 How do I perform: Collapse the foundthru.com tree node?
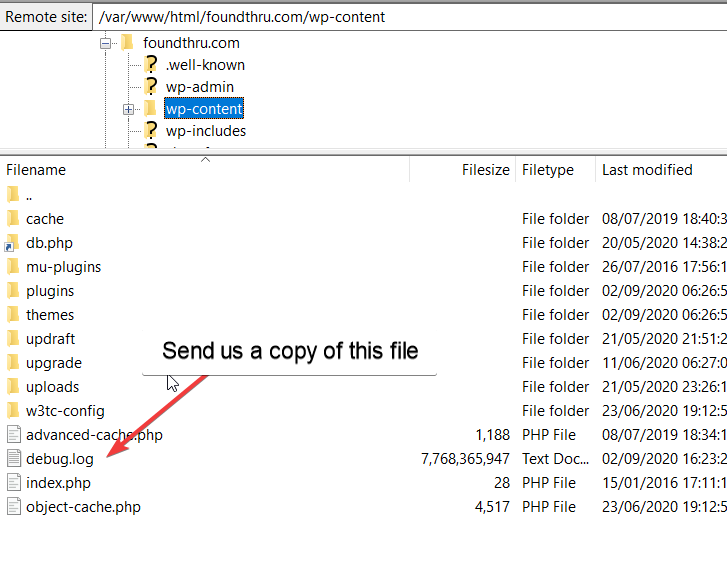[105, 44]
